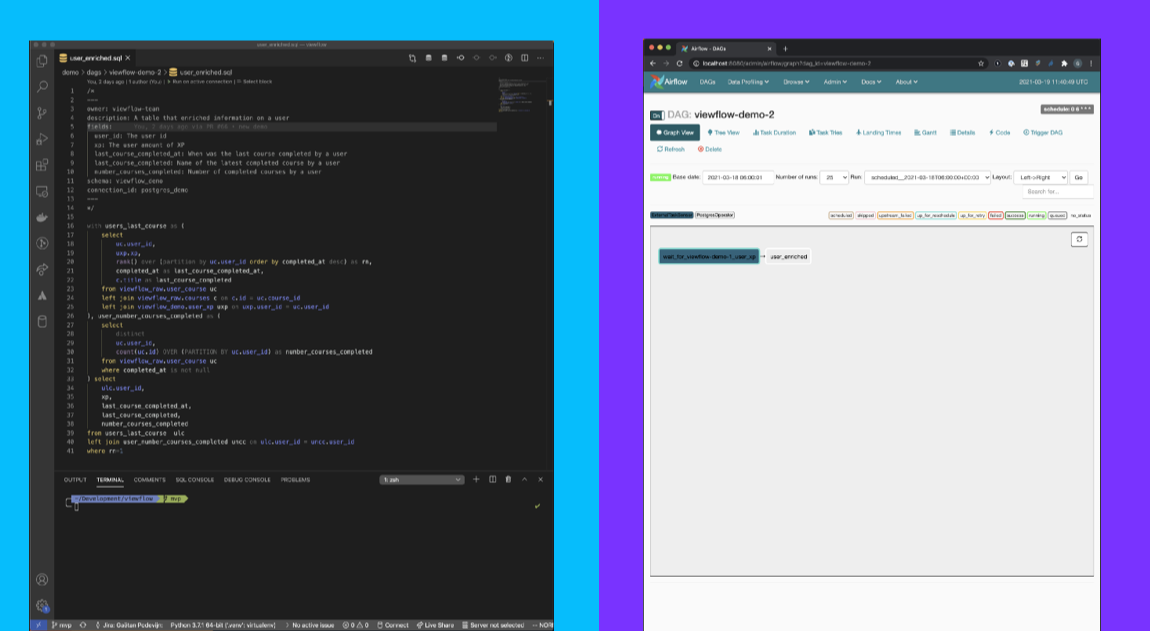Open the Source Control view icon

tap(43, 114)
